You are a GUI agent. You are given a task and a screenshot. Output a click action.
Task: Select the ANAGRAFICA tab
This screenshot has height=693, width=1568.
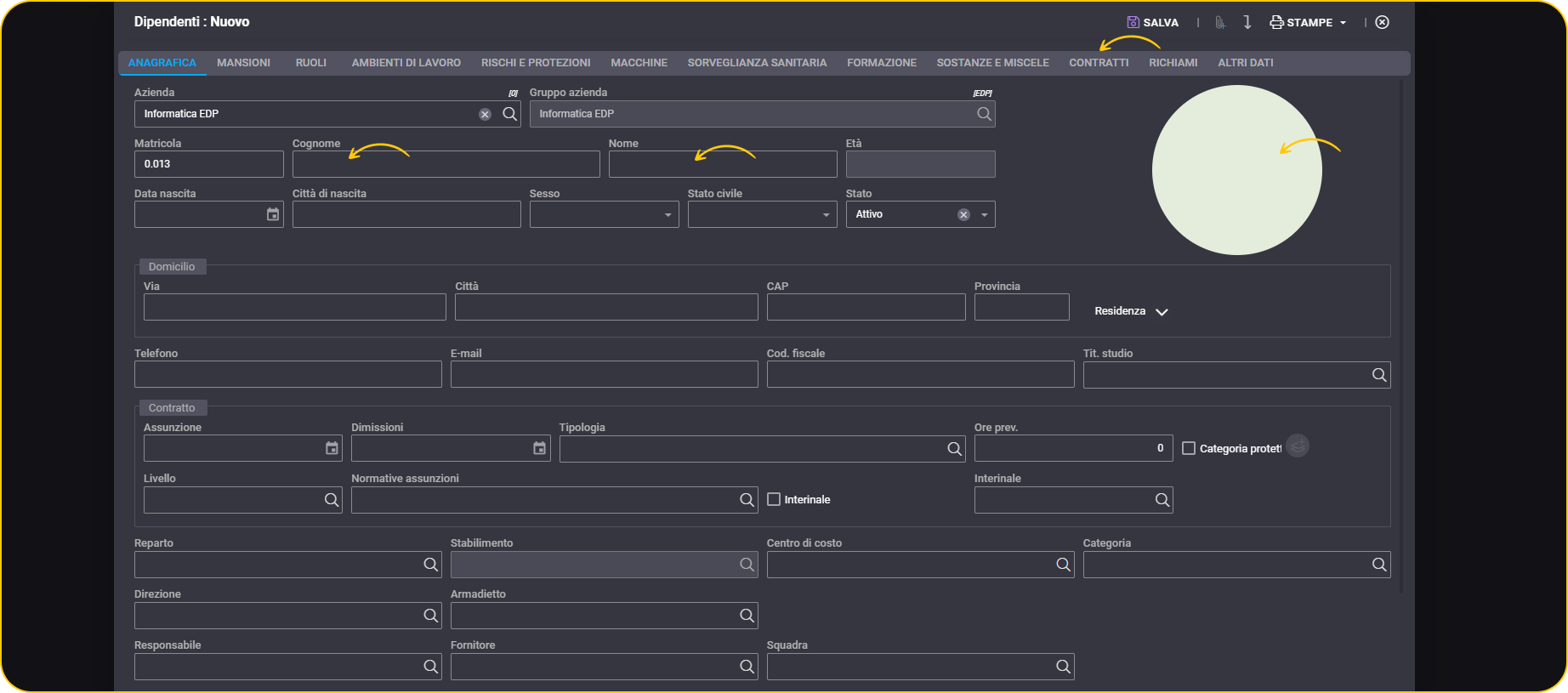162,63
